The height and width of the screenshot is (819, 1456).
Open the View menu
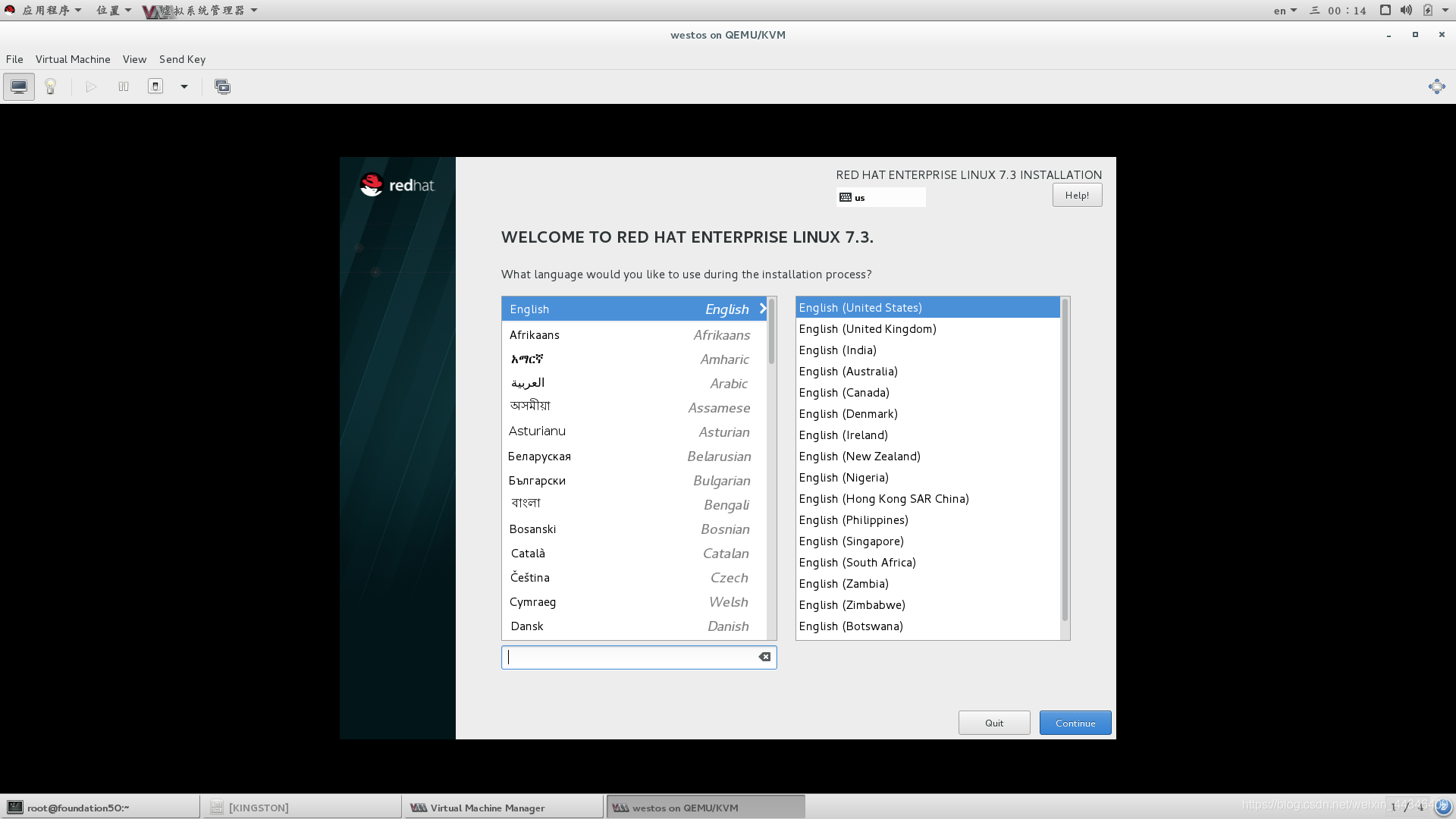pos(134,59)
